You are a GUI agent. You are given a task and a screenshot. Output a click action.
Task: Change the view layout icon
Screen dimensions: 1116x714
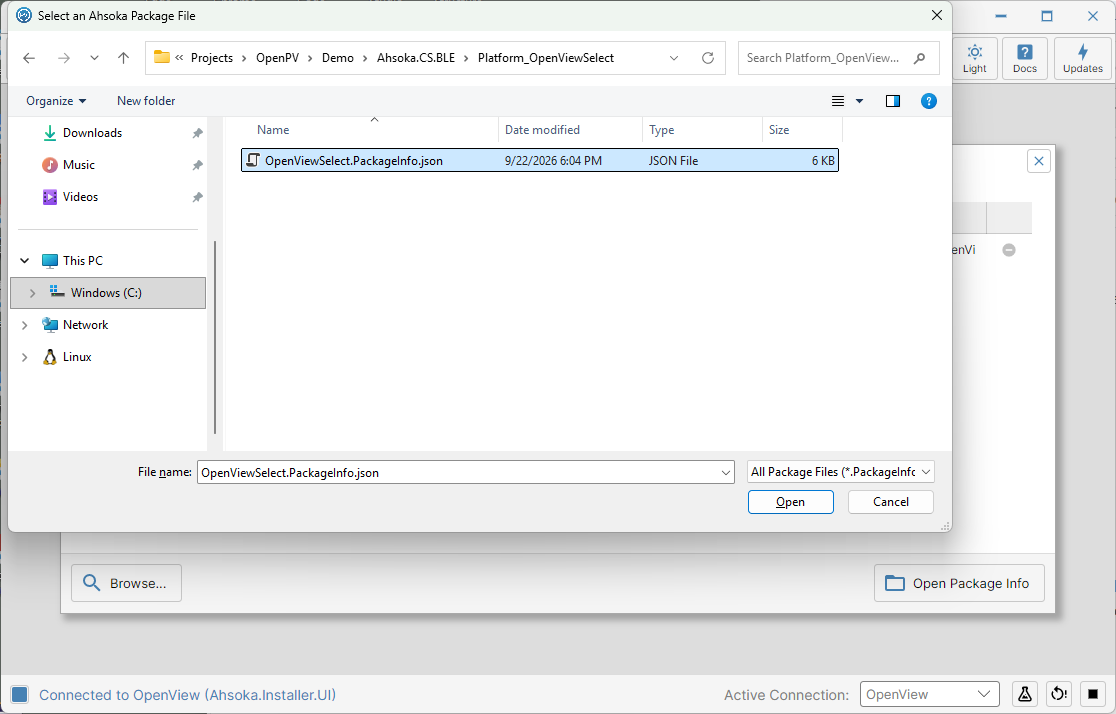(x=838, y=101)
